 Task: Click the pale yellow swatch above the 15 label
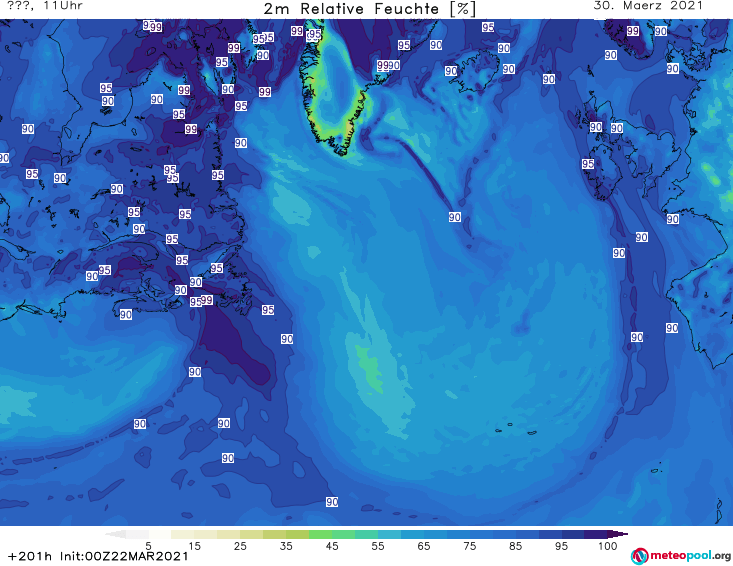tap(183, 534)
